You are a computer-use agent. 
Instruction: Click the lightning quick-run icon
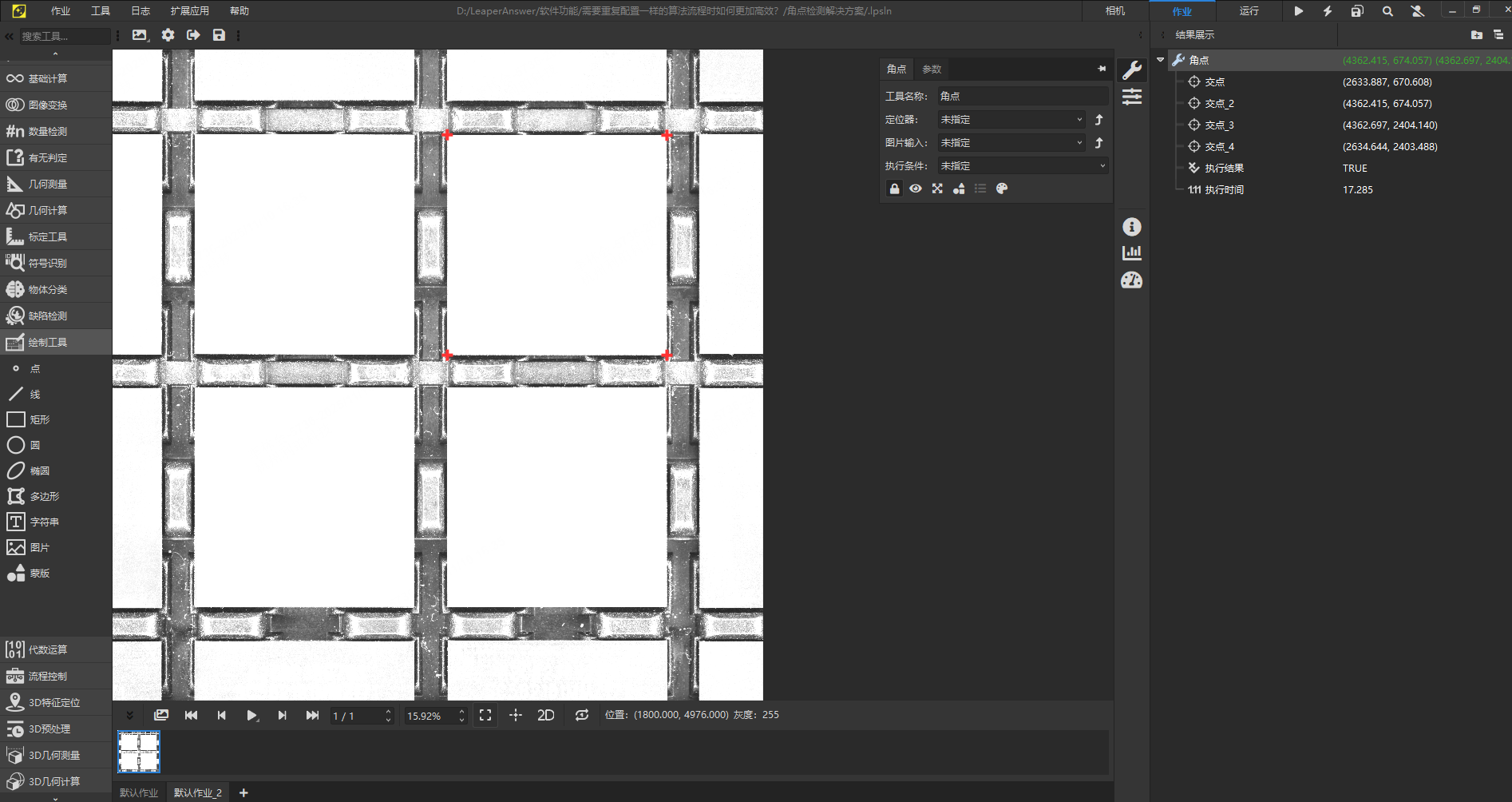1328,11
